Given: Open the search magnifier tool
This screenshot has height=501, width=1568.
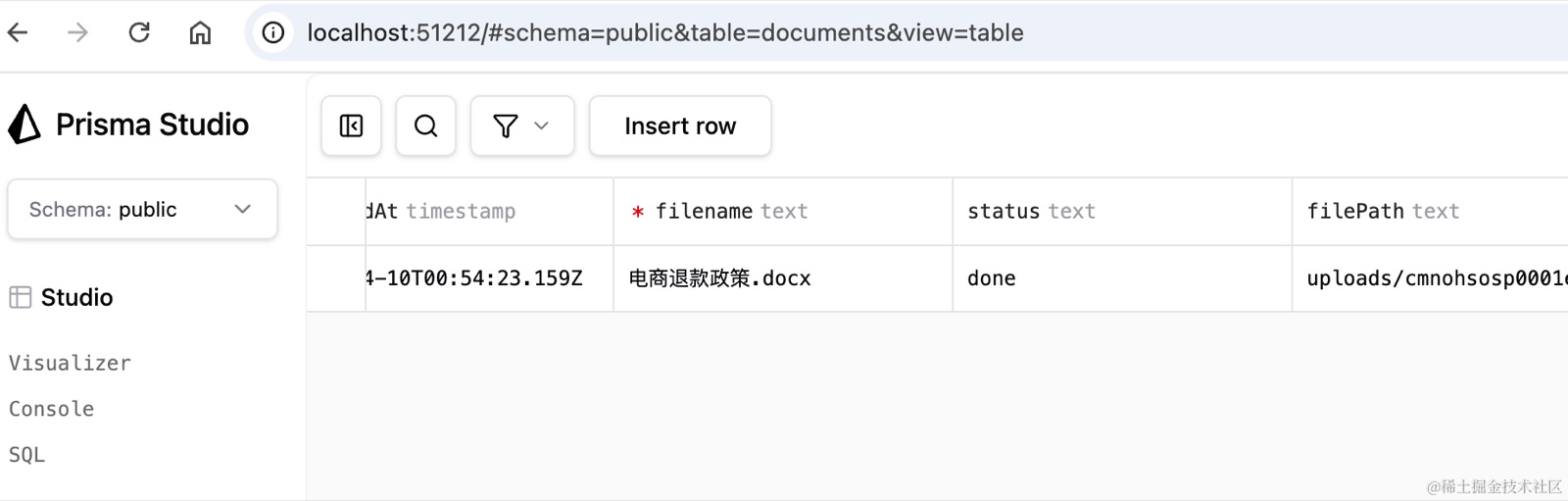Looking at the screenshot, I should click(425, 125).
